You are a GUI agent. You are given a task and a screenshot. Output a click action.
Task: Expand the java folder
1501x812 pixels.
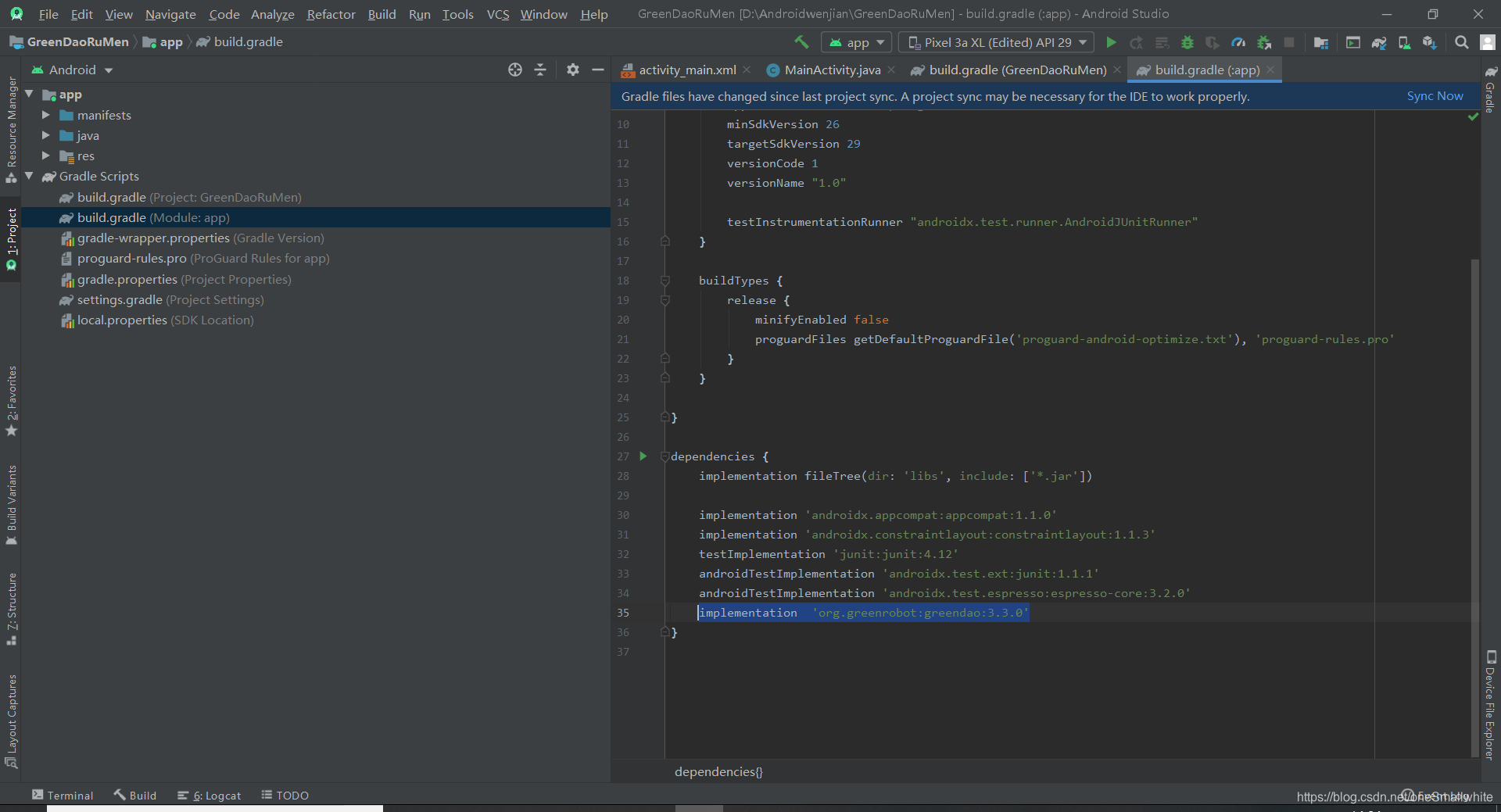coord(45,135)
